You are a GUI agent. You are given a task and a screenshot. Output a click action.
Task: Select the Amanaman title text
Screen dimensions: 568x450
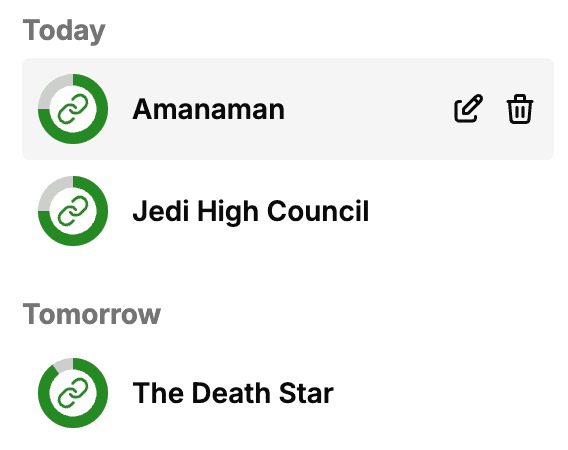[x=209, y=109]
